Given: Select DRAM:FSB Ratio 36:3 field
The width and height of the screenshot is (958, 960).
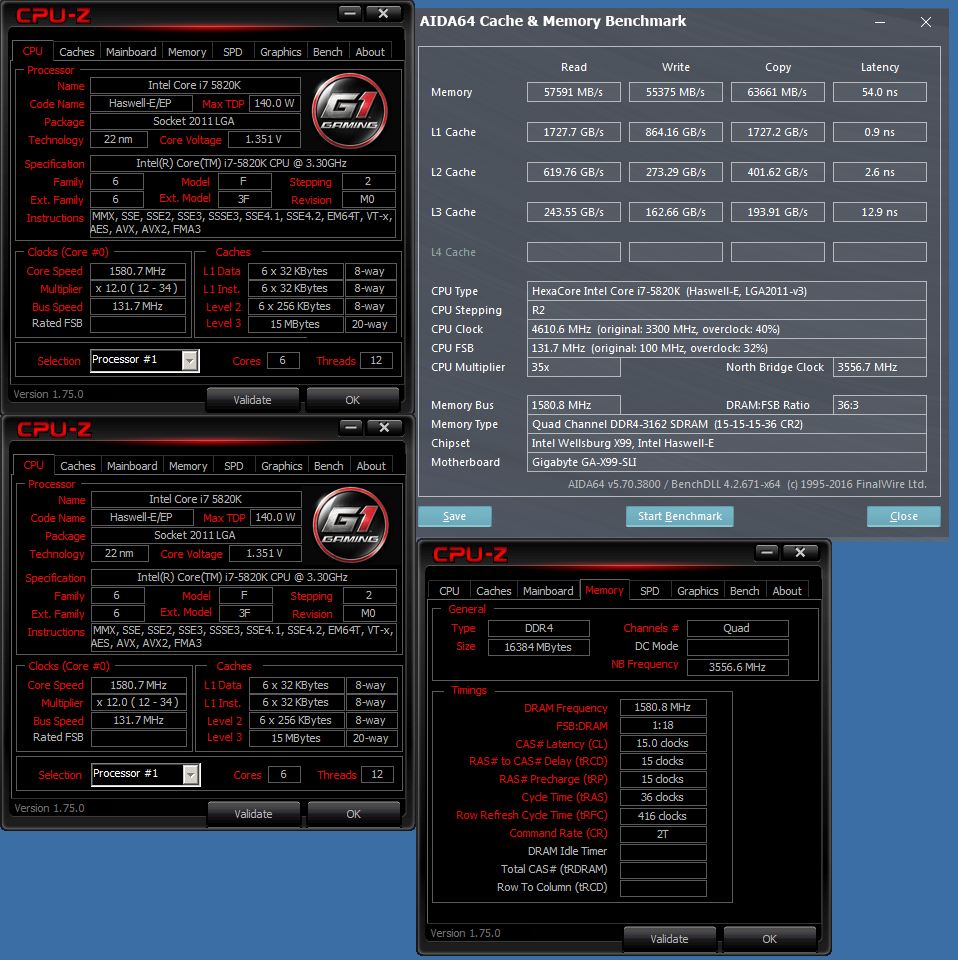Looking at the screenshot, I should pyautogui.click(x=880, y=405).
